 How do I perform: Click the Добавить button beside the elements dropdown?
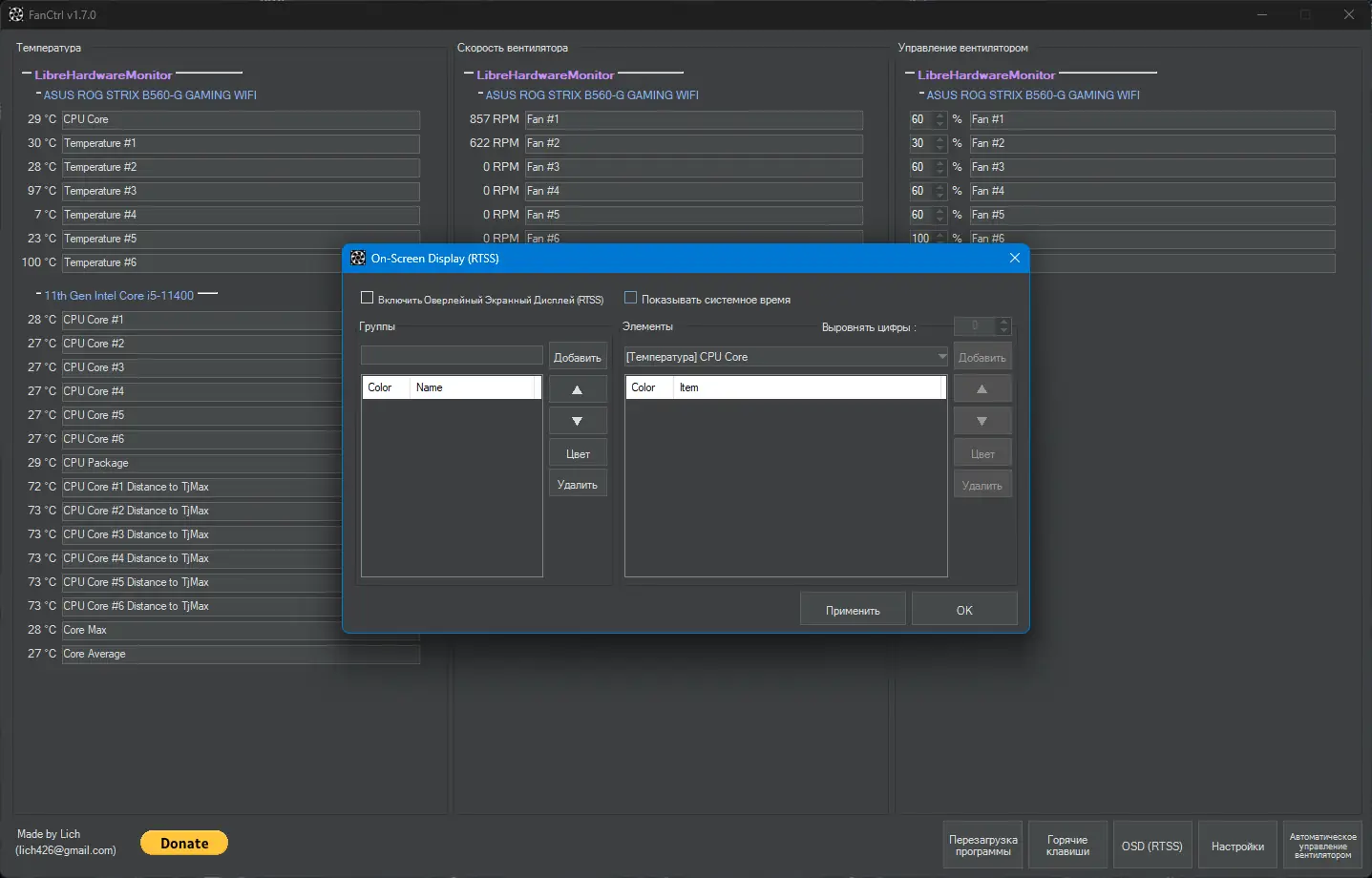pos(982,357)
